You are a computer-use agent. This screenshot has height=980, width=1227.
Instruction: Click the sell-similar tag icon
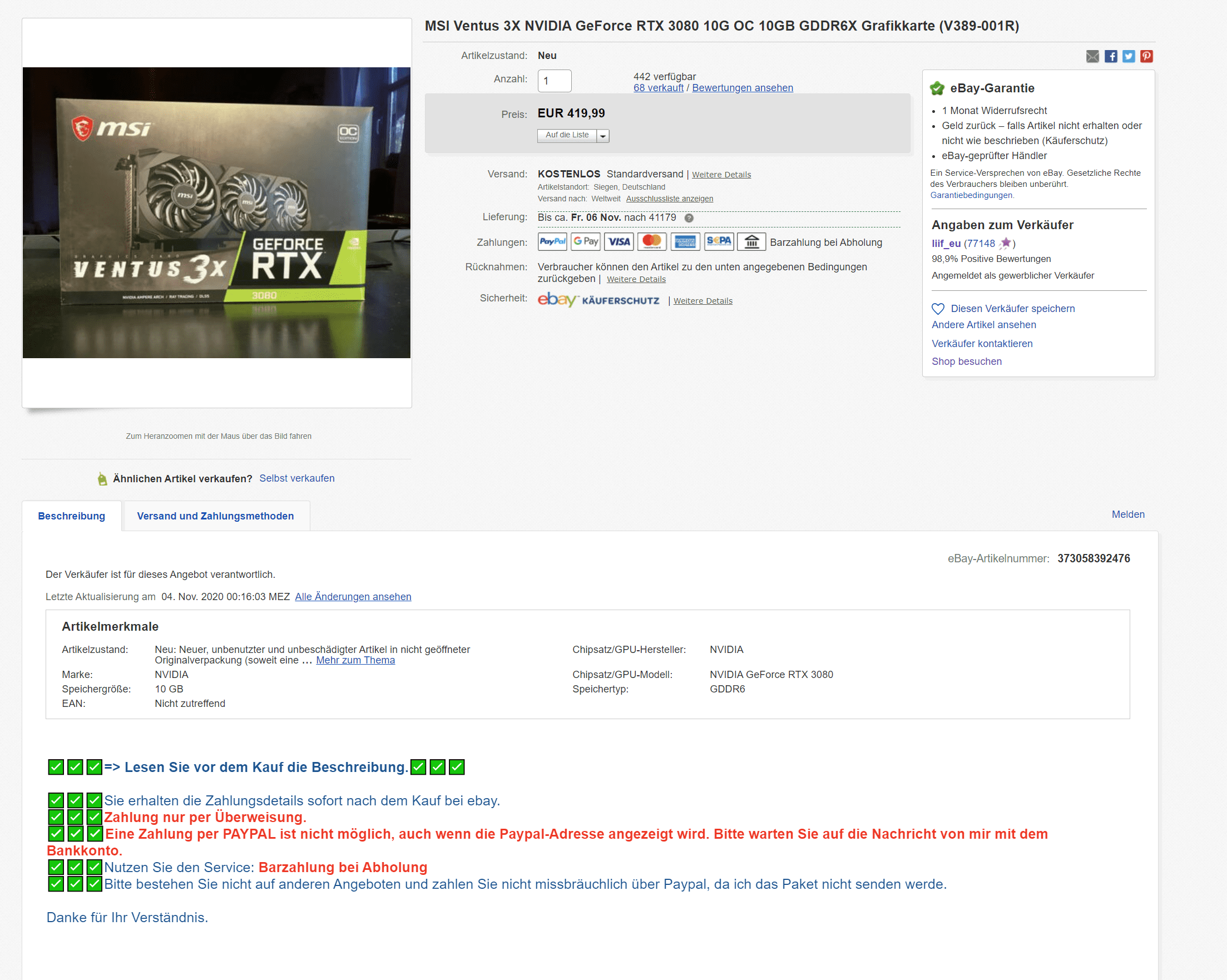[102, 479]
